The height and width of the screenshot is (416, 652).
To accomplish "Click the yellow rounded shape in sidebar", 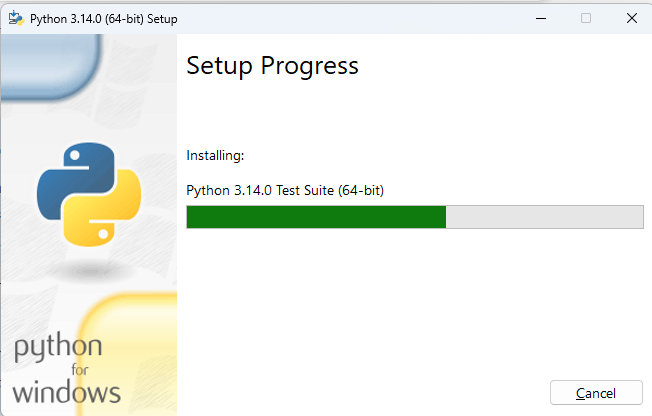I will (128, 354).
